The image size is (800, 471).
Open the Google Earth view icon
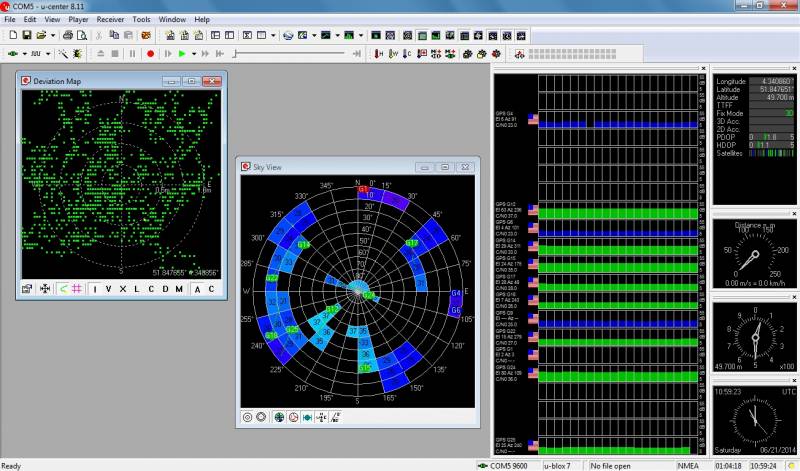[288, 35]
